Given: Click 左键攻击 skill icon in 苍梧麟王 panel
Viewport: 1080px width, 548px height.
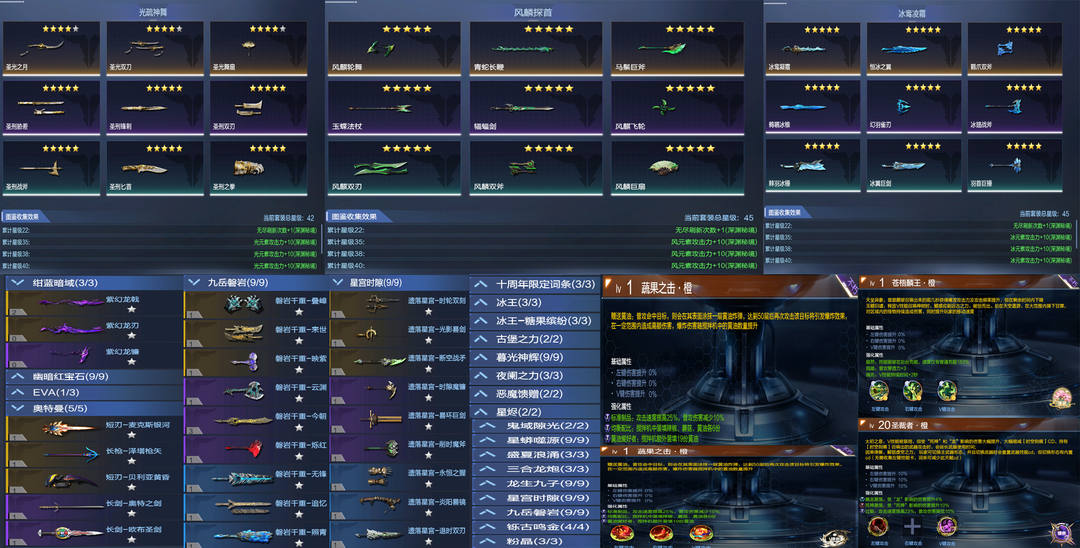Looking at the screenshot, I should pyautogui.click(x=879, y=393).
